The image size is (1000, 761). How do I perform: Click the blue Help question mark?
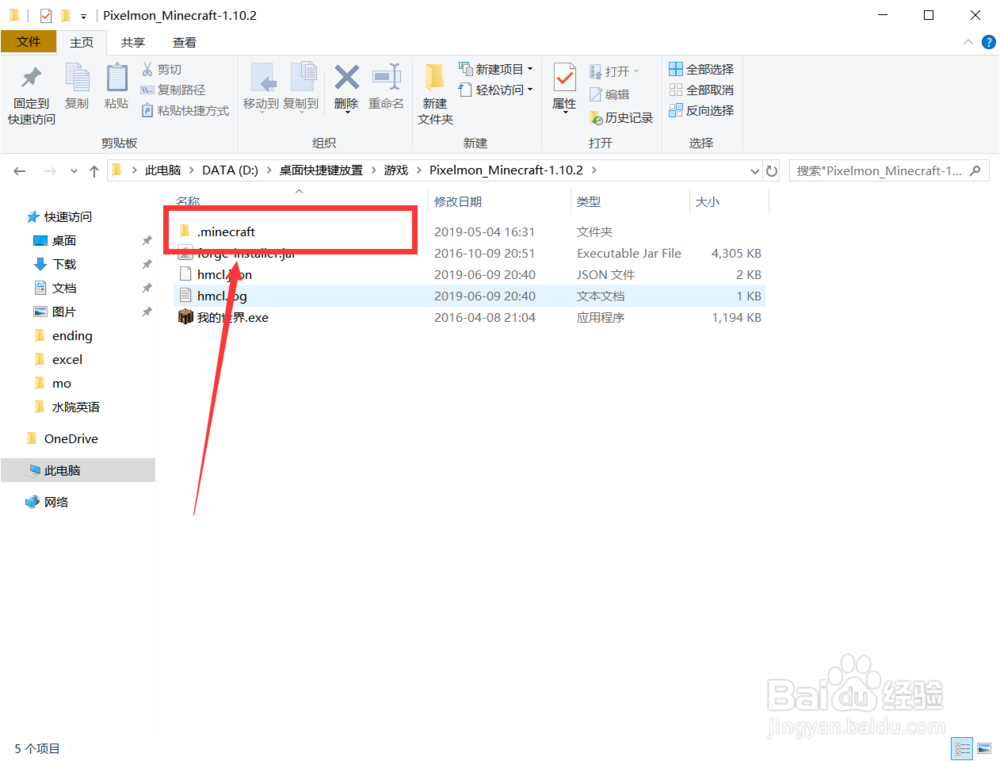[x=989, y=42]
